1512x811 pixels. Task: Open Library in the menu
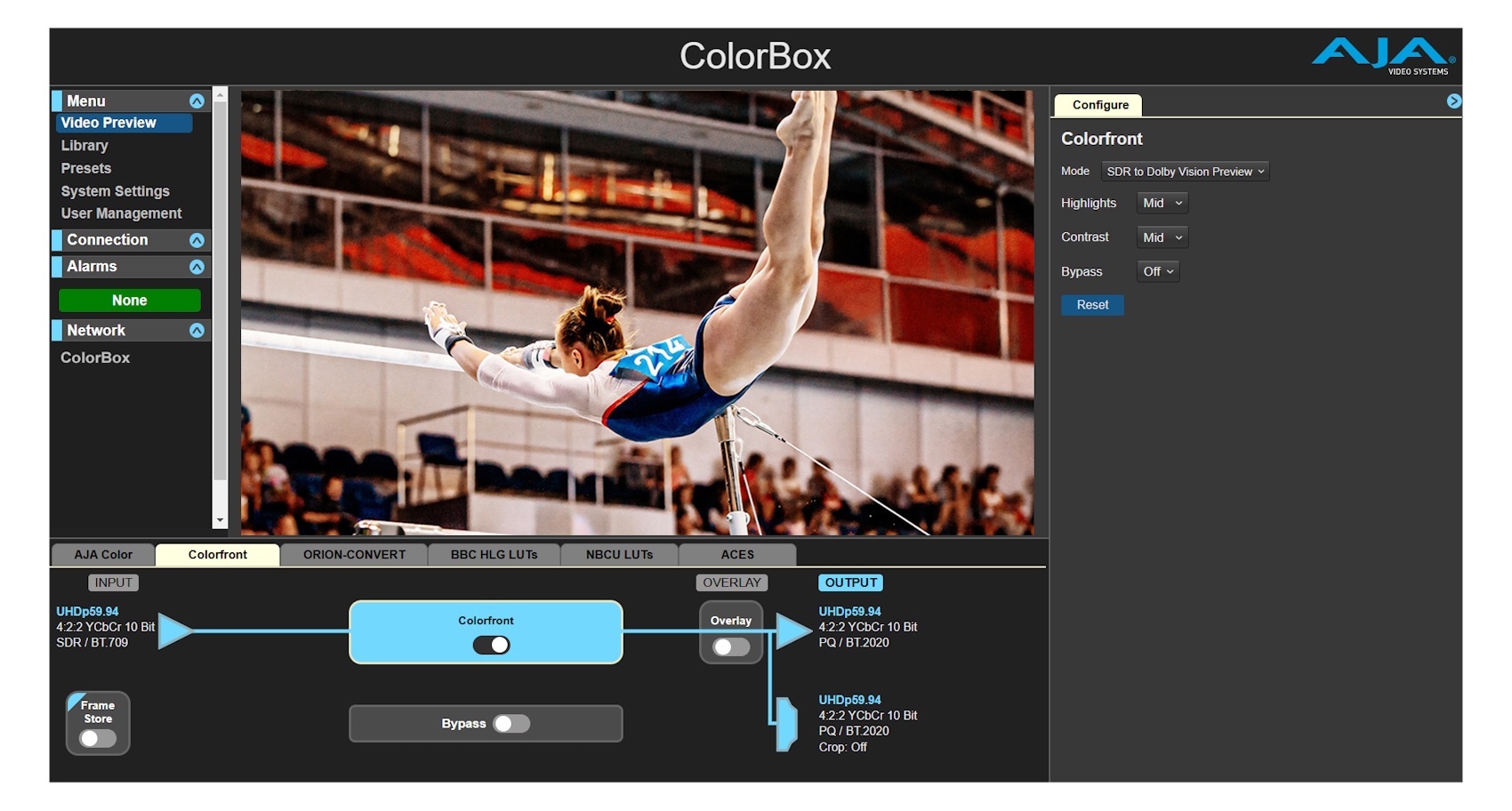point(84,146)
